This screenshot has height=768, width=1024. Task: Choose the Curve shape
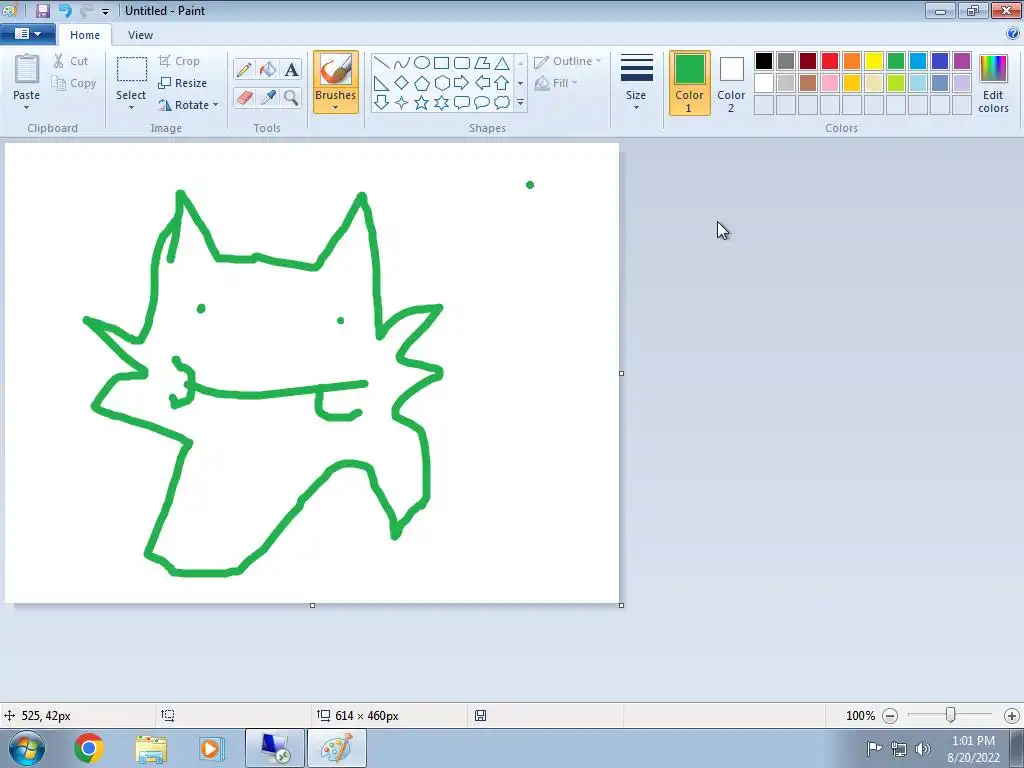402,63
